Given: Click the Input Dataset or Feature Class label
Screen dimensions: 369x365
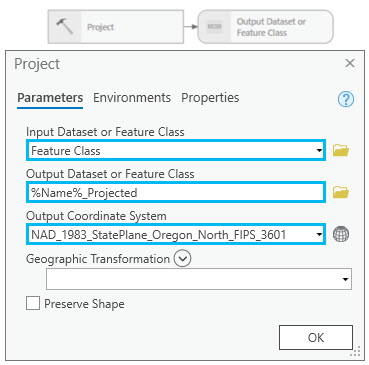Looking at the screenshot, I should (105, 132).
